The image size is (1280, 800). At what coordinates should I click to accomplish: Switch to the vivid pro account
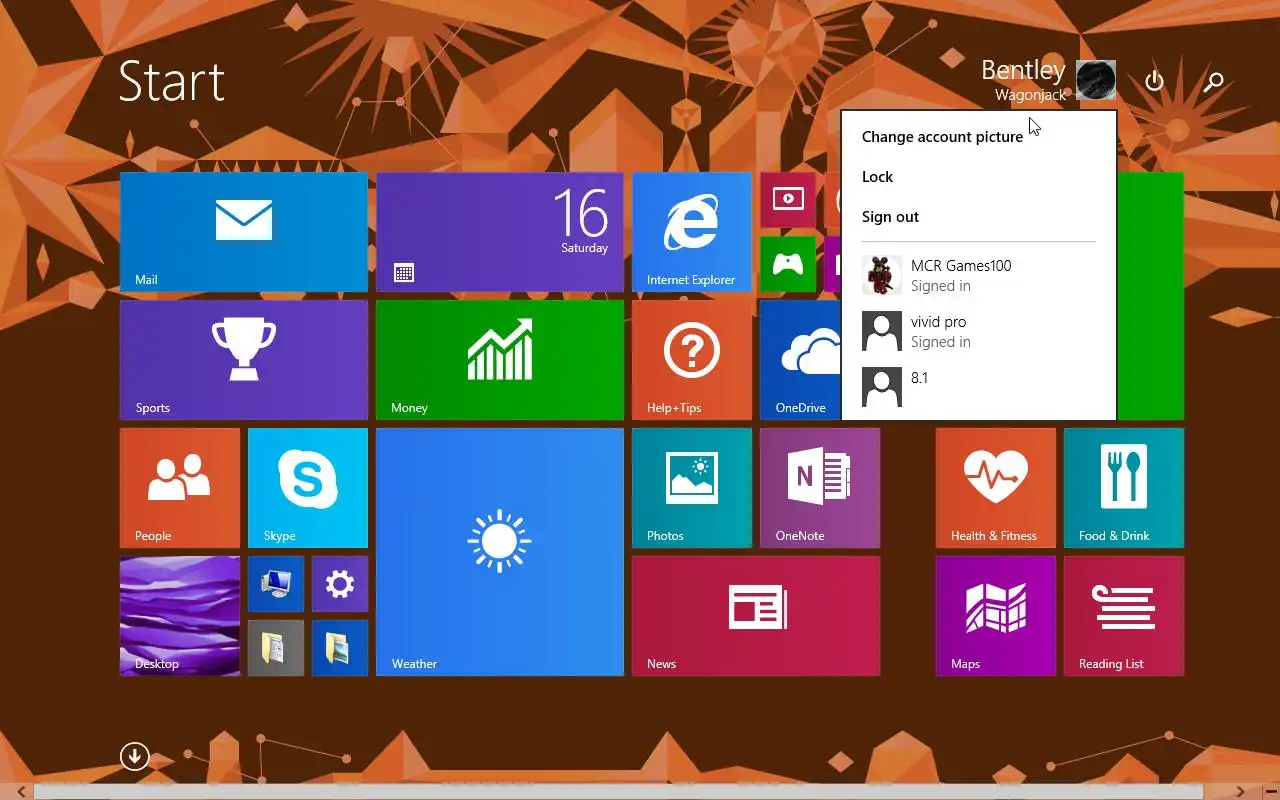coord(979,331)
